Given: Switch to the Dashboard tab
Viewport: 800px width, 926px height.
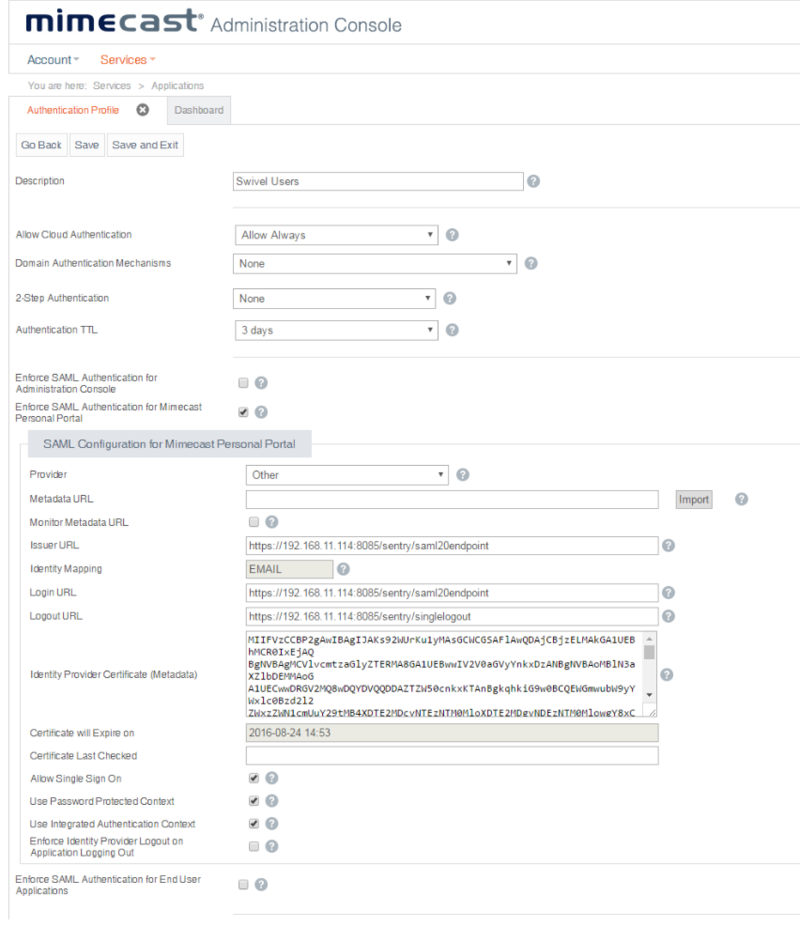Looking at the screenshot, I should (x=199, y=110).
